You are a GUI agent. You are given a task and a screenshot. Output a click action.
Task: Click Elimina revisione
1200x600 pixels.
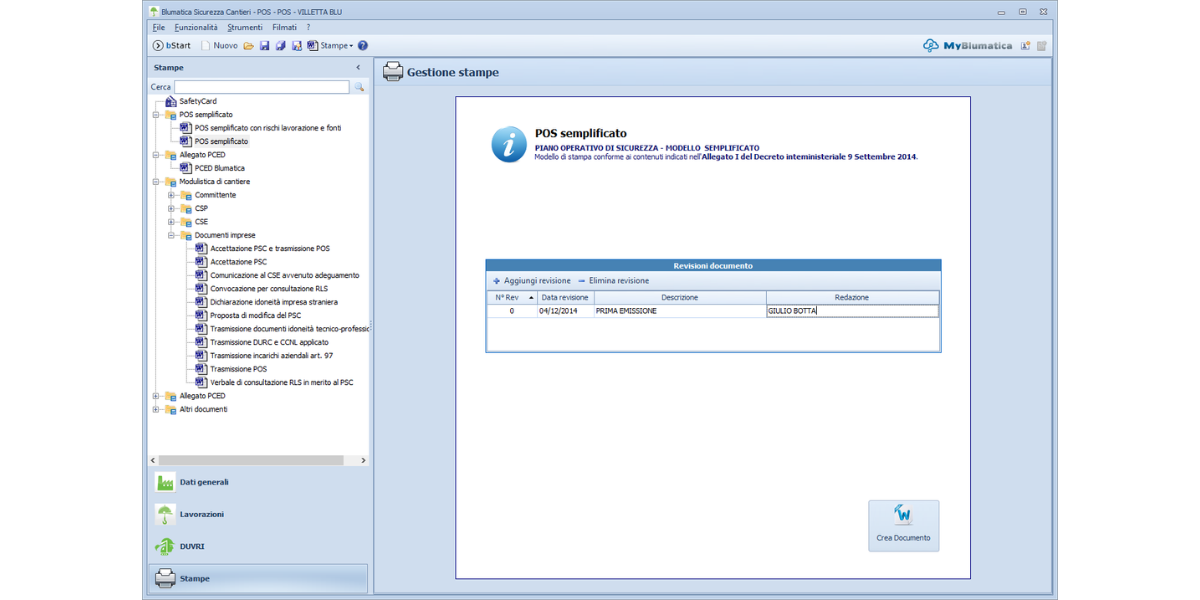(613, 281)
